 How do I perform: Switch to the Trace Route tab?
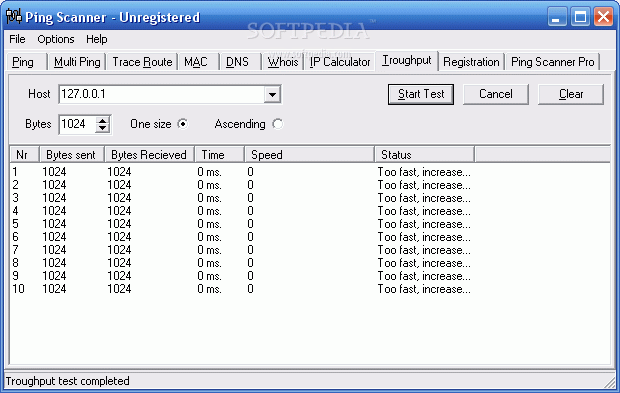pos(142,62)
